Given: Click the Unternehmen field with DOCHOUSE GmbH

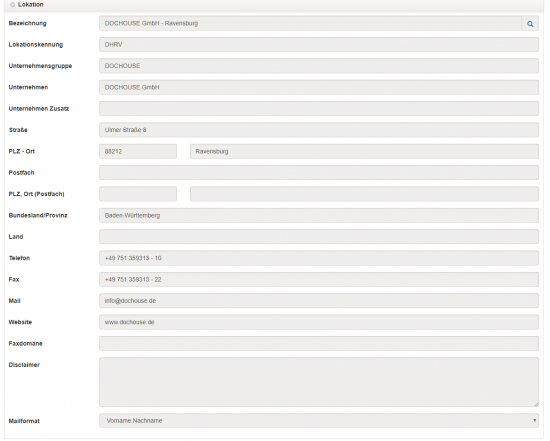Looking at the screenshot, I should 319,87.
